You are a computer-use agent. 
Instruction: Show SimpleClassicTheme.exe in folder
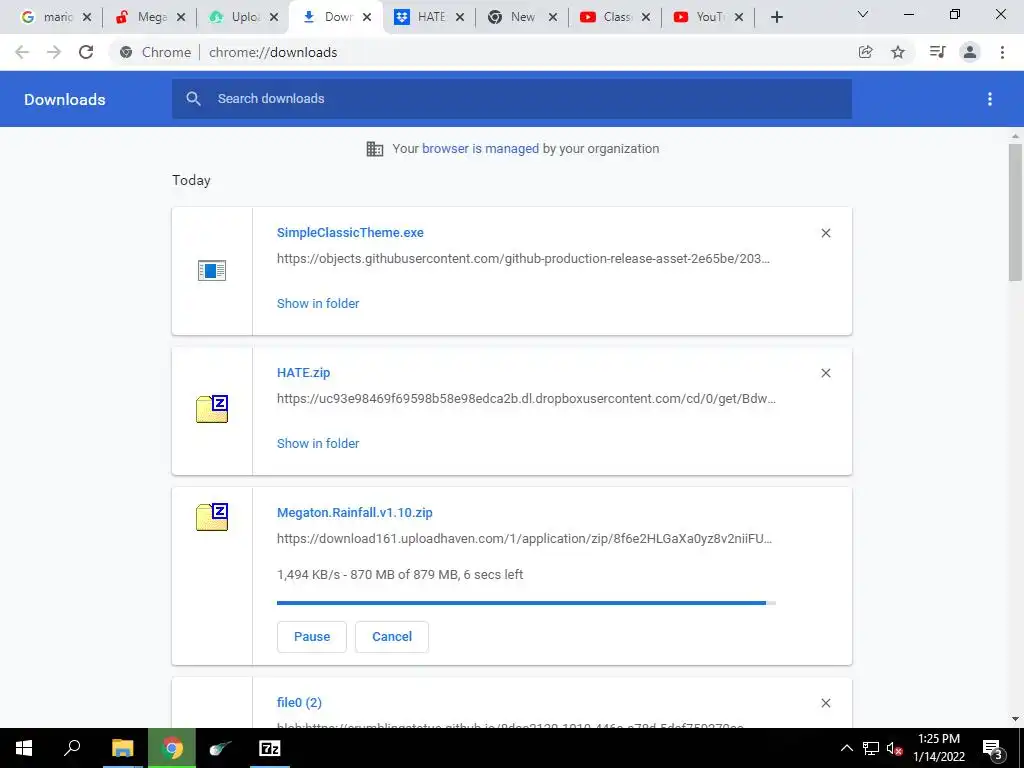(x=318, y=304)
